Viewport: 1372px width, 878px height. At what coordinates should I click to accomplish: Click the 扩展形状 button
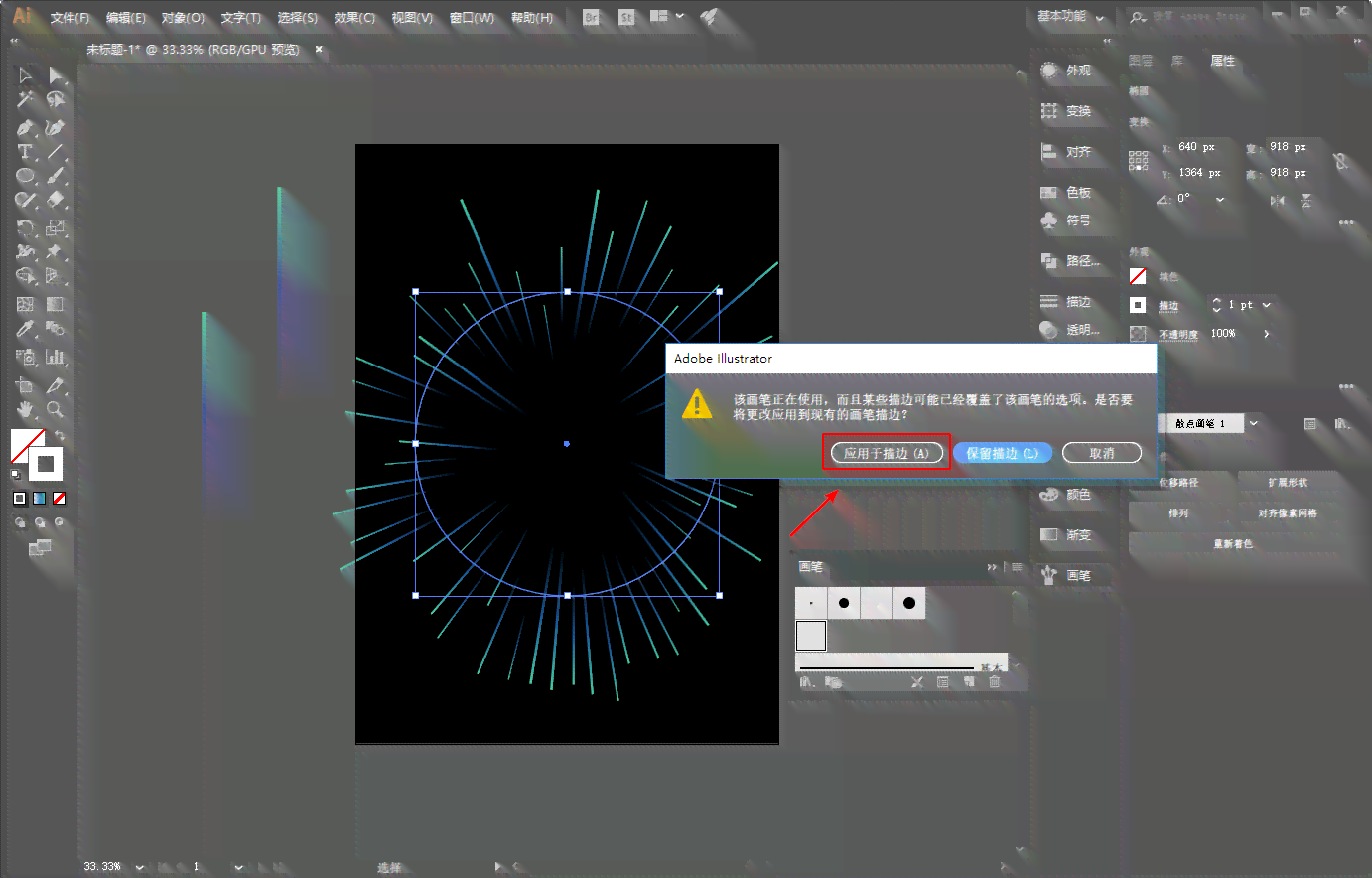tap(1288, 483)
